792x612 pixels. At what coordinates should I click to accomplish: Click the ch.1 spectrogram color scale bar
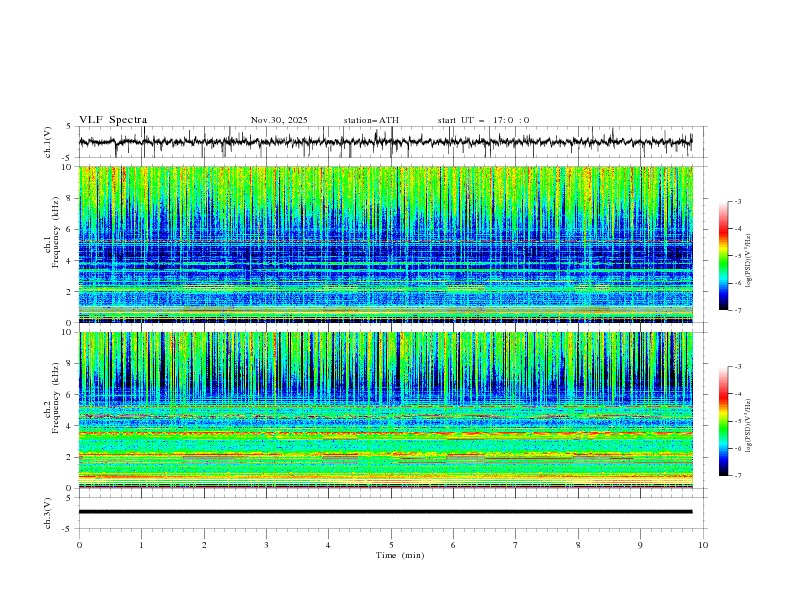[723, 256]
